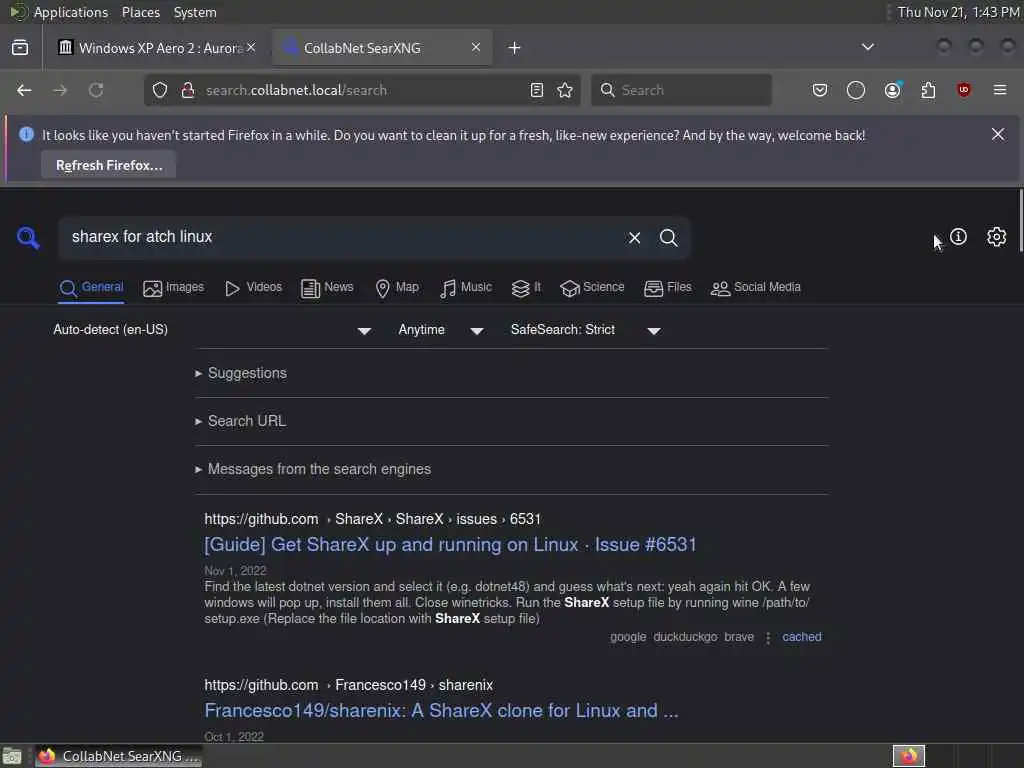The image size is (1024, 768).
Task: Switch to Videos search category
Action: coord(253,287)
